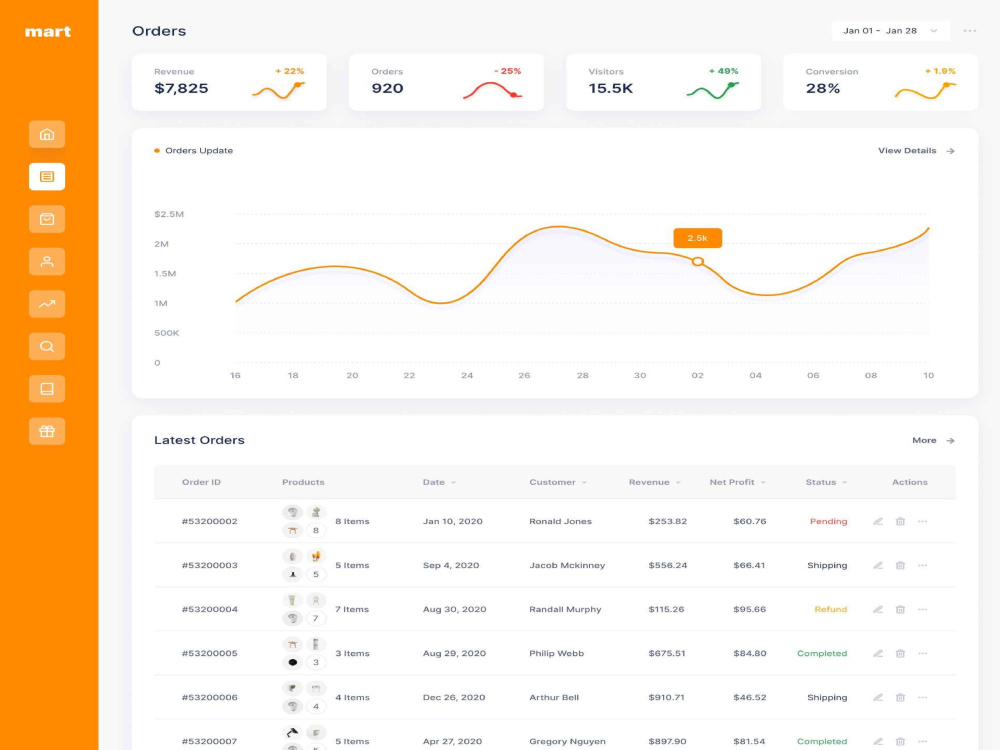Select the Orders list icon in the sidebar

[47, 177]
